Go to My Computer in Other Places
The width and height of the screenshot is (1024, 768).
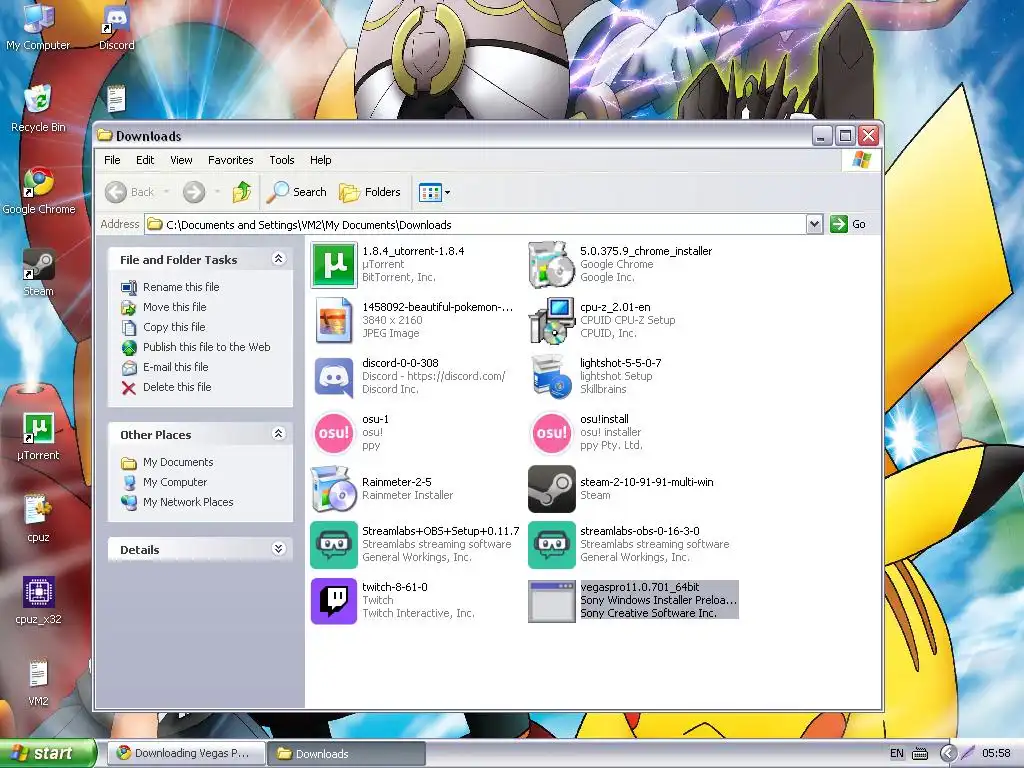pyautogui.click(x=174, y=482)
